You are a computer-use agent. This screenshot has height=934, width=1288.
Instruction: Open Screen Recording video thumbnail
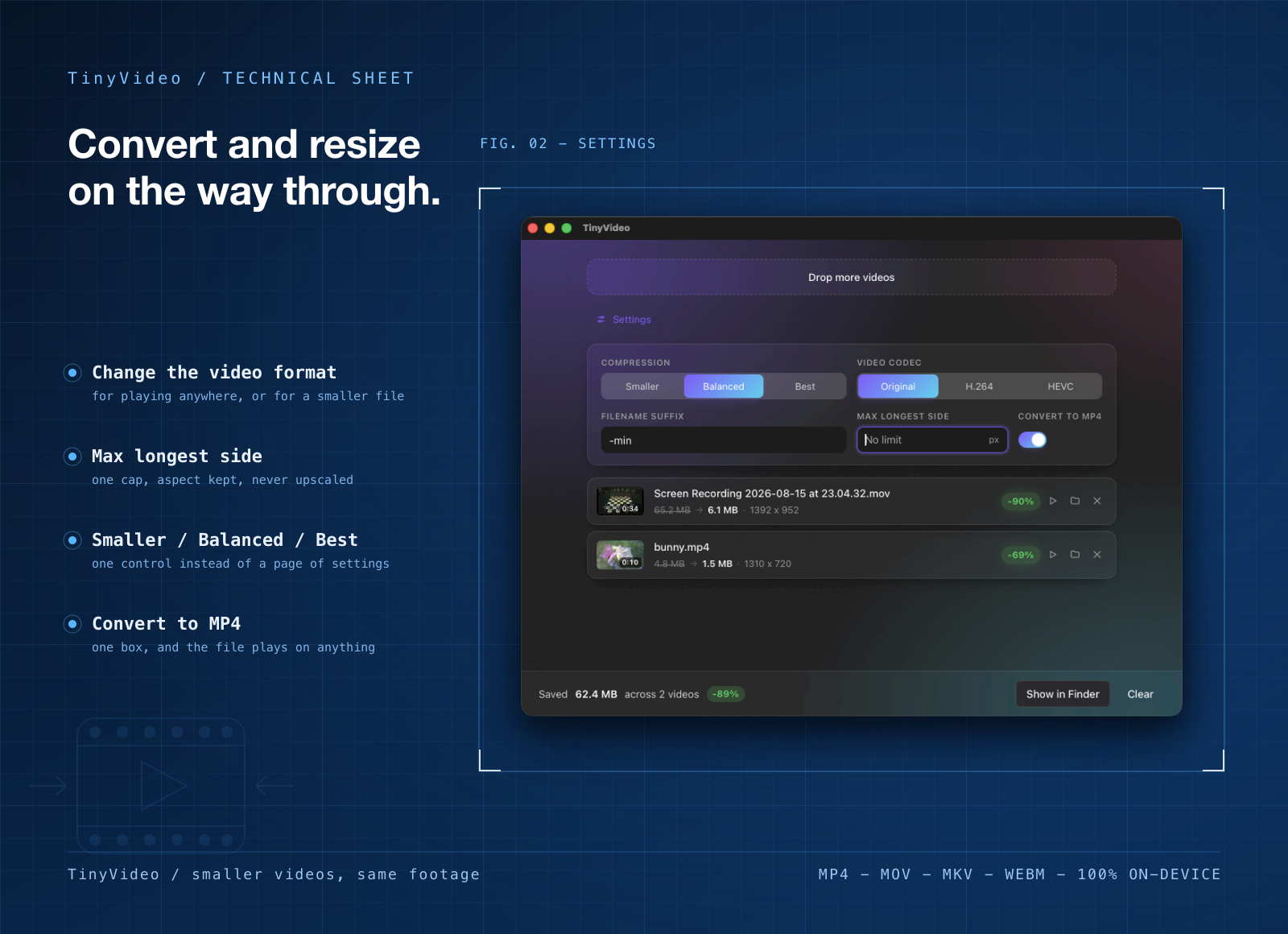620,501
